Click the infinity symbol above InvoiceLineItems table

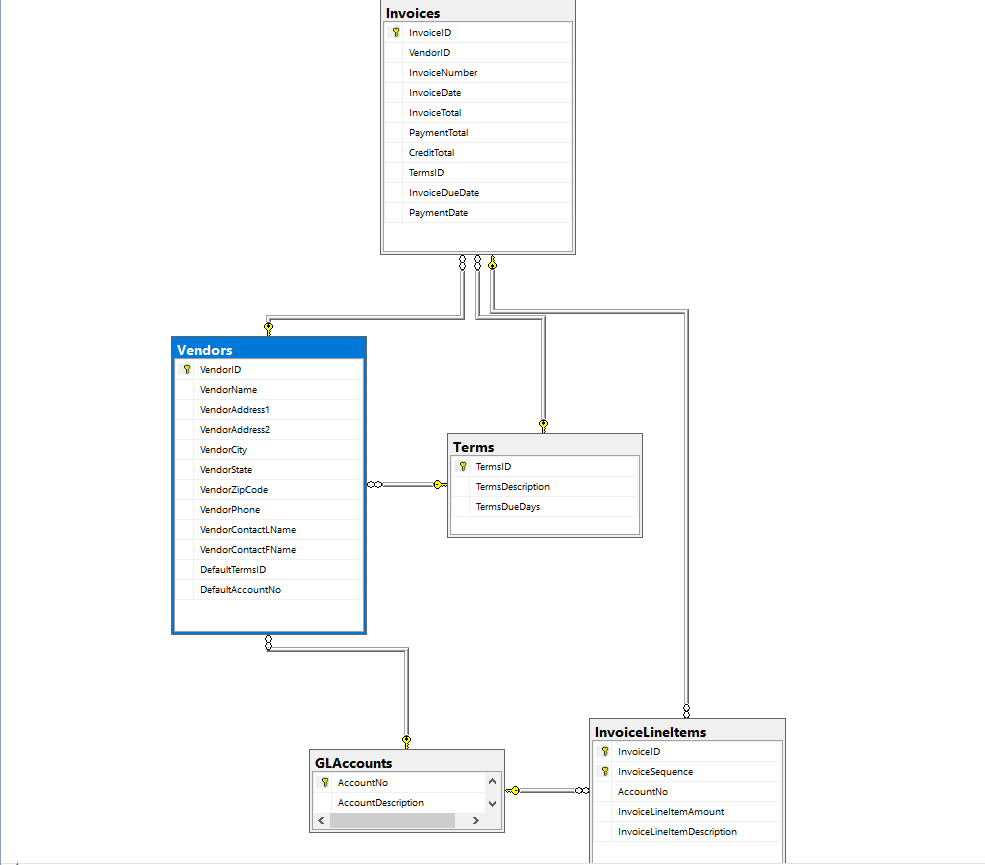(x=687, y=712)
